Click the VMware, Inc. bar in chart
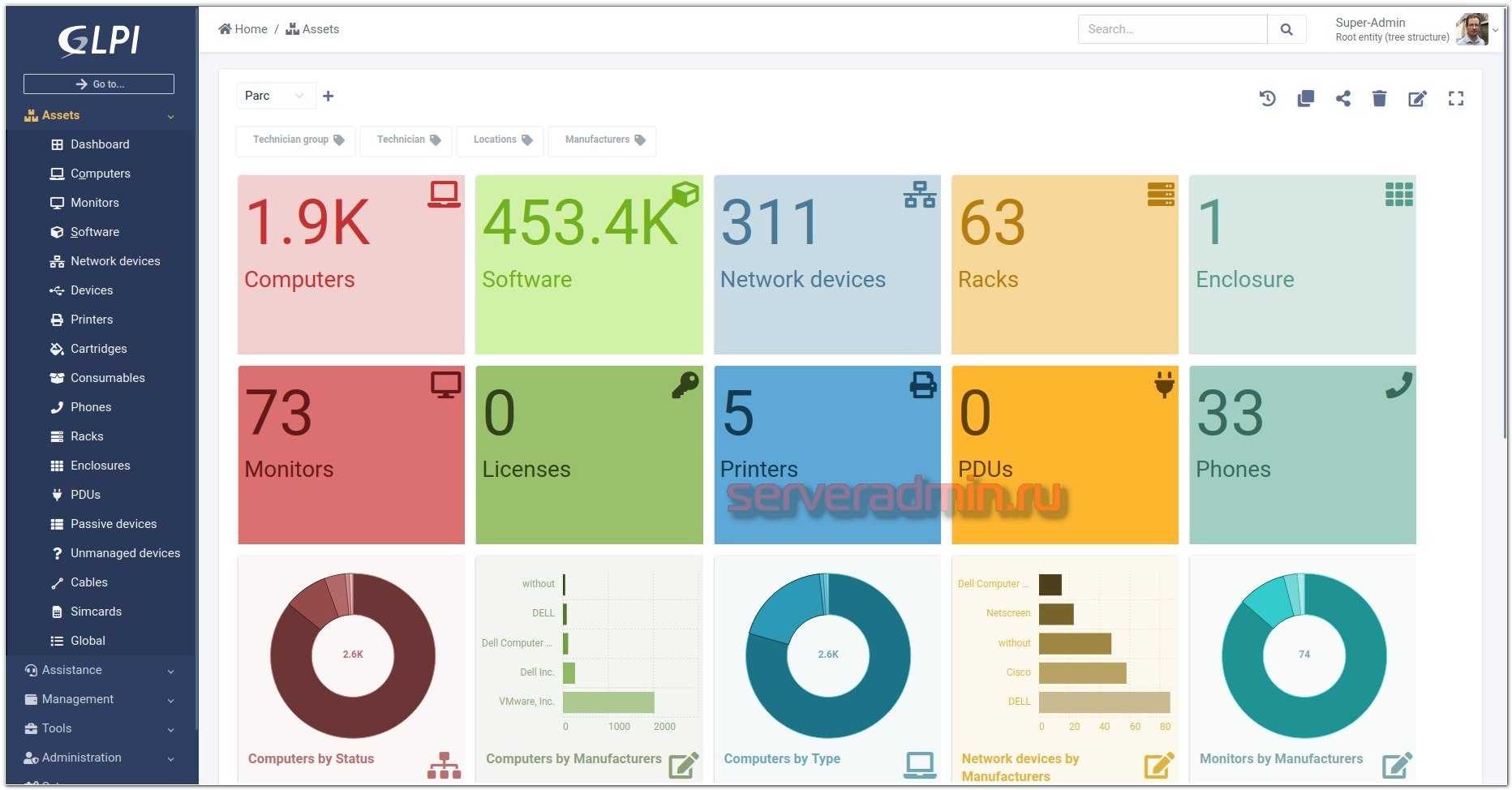The height and width of the screenshot is (790, 1512). (608, 702)
